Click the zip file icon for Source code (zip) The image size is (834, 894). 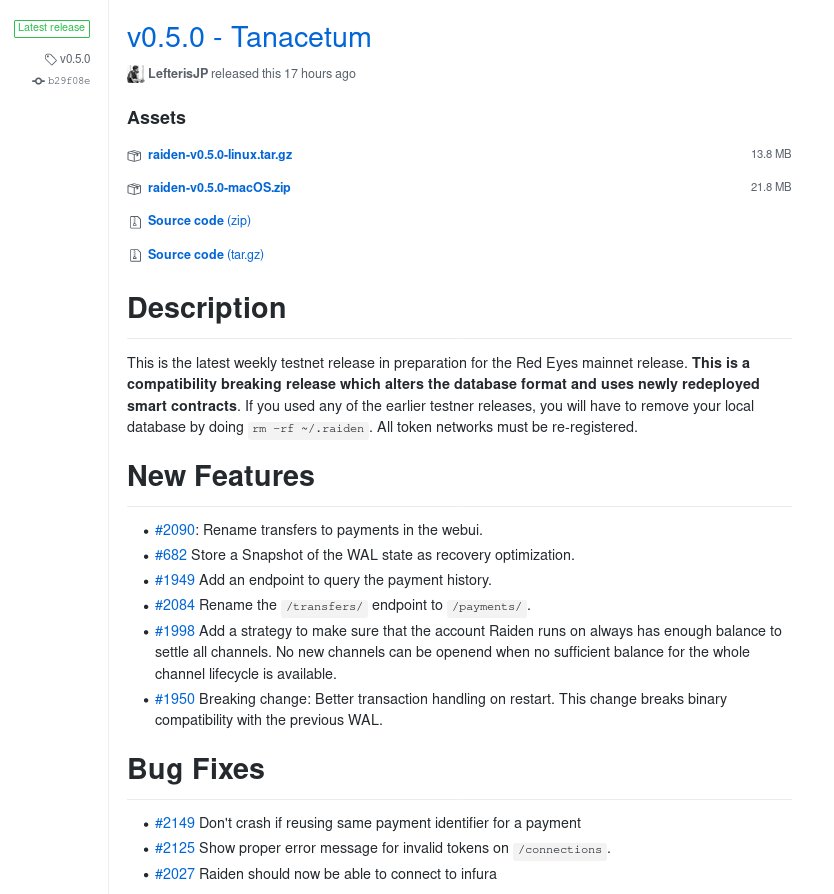[x=135, y=222]
